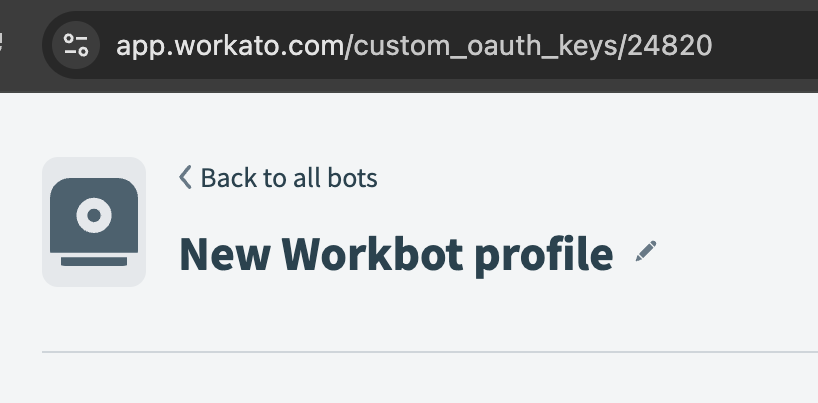Click app.workato.com domain in URL
The image size is (818, 403).
coord(230,45)
